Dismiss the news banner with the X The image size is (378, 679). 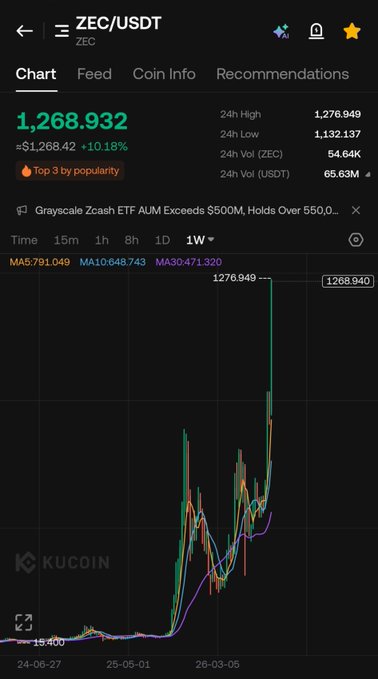[356, 210]
